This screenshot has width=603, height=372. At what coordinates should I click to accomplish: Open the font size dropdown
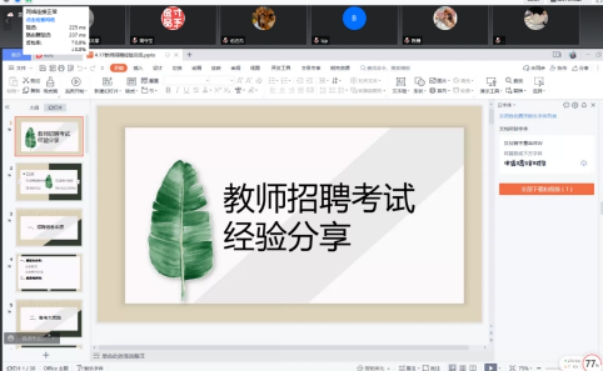(x=222, y=80)
